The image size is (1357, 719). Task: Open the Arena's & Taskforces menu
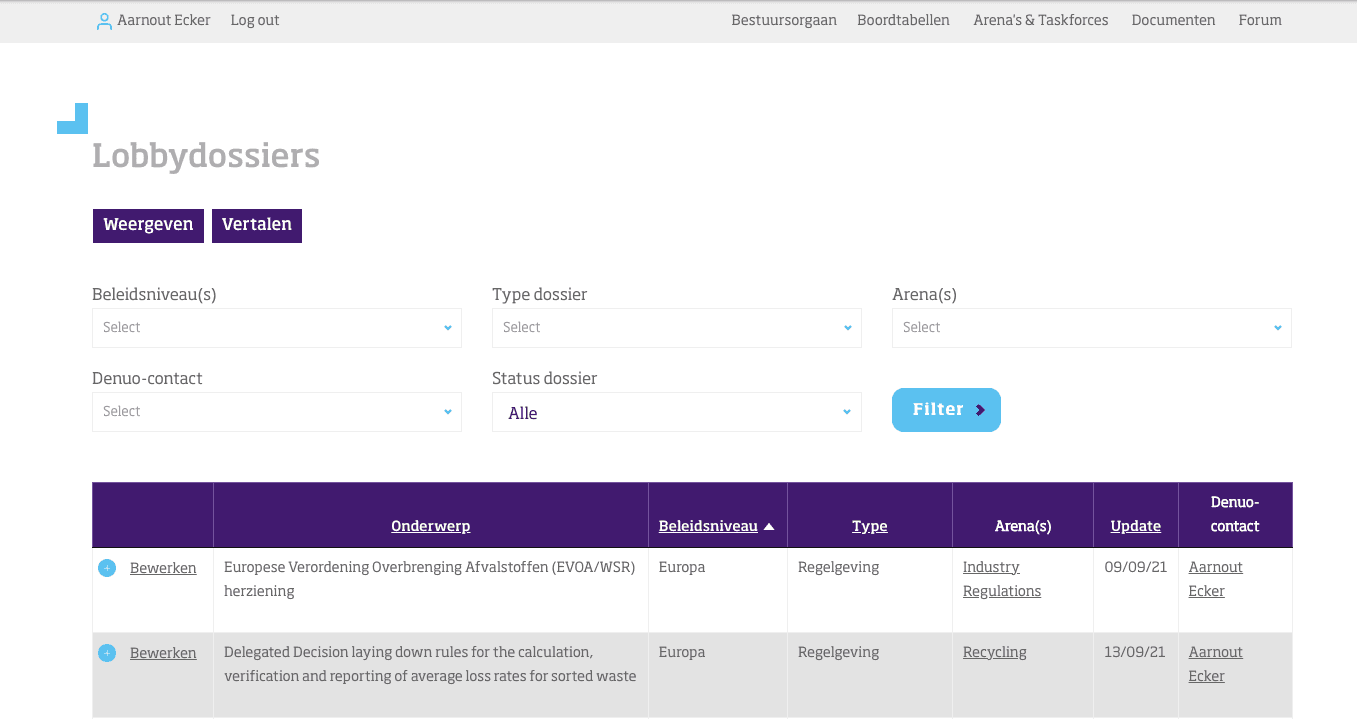click(x=1041, y=20)
